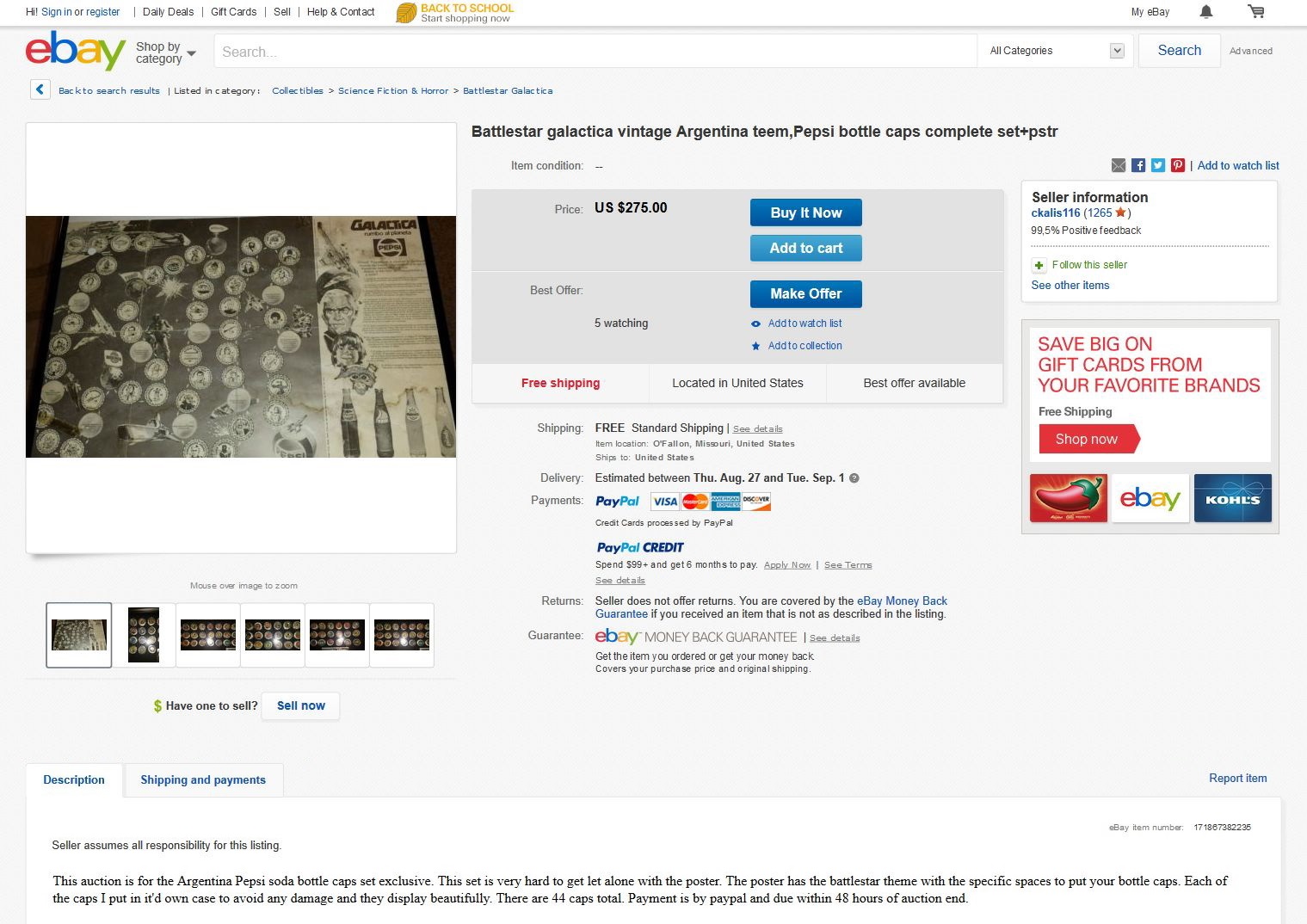This screenshot has width=1307, height=924.
Task: Click the Make Offer button
Action: pos(806,293)
